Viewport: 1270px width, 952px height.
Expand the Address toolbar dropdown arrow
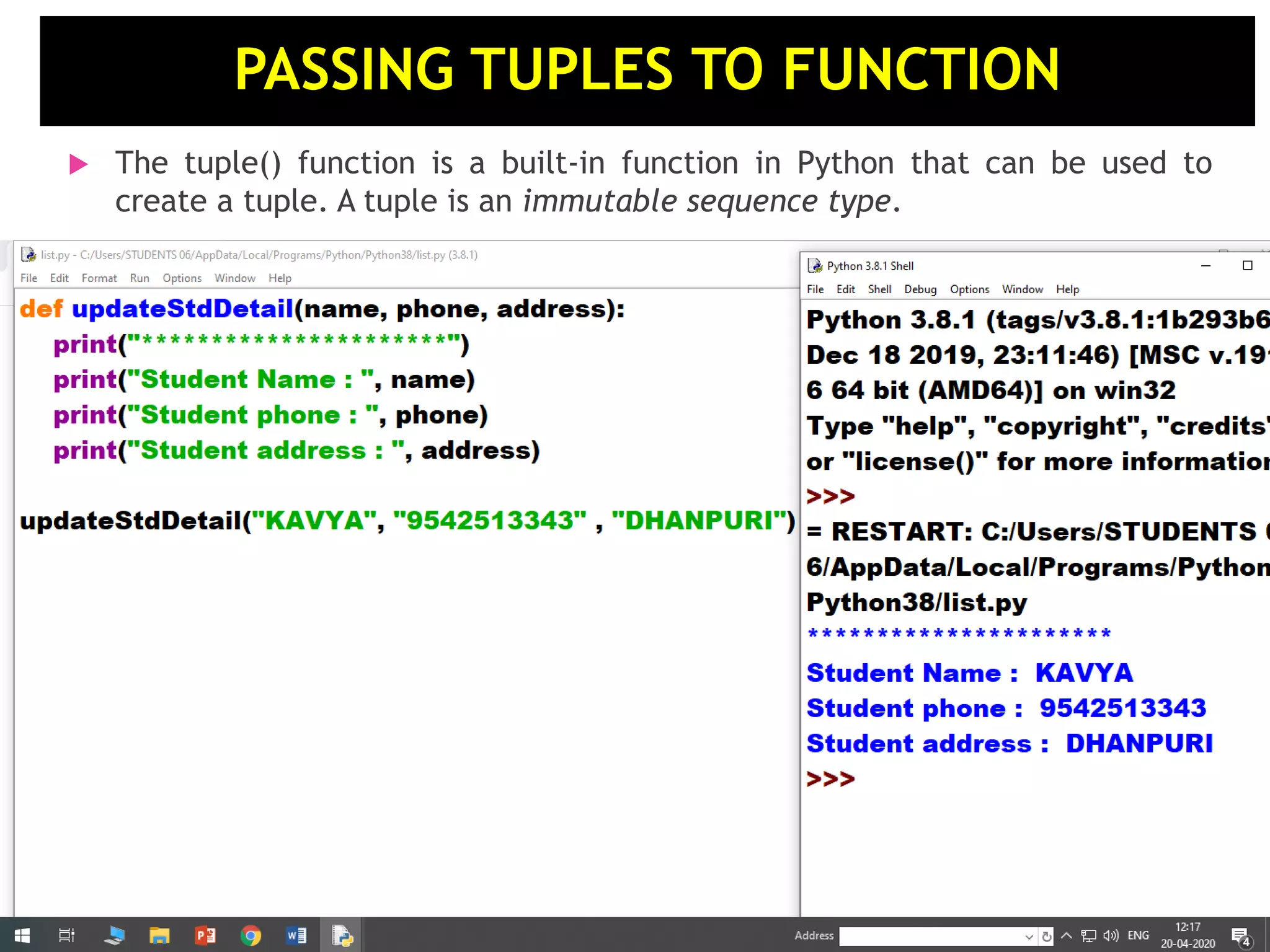pyautogui.click(x=1029, y=937)
